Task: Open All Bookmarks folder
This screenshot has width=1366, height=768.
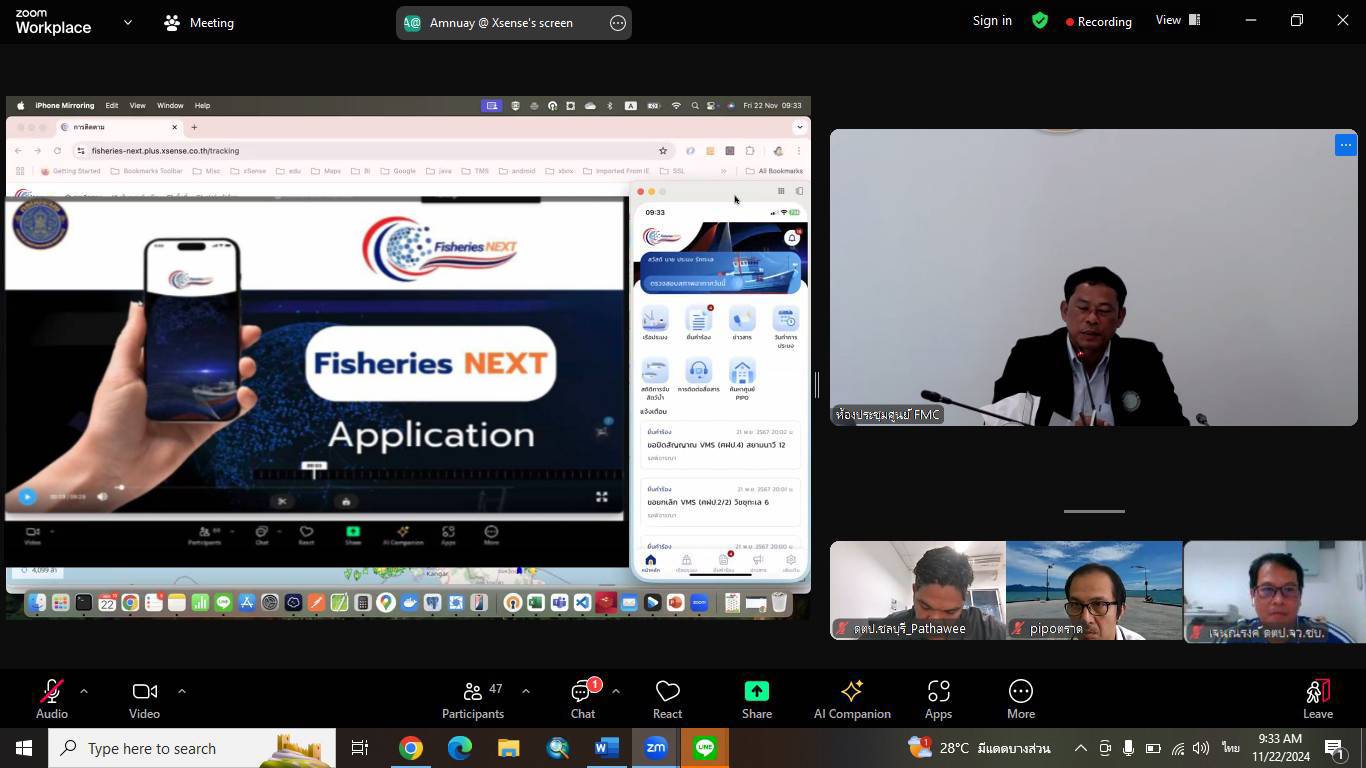Action: [x=774, y=171]
